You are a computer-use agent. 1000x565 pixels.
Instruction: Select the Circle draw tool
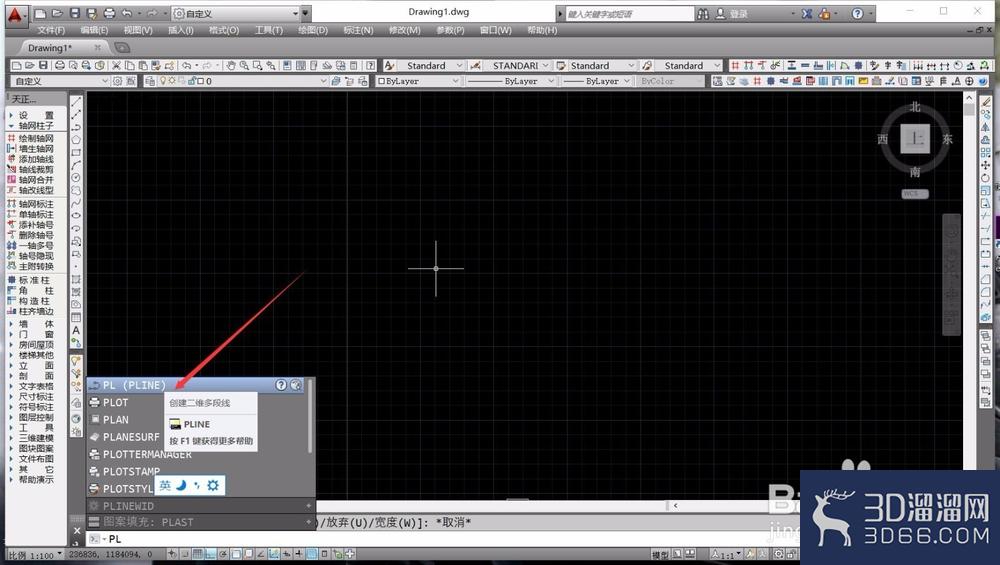(76, 178)
